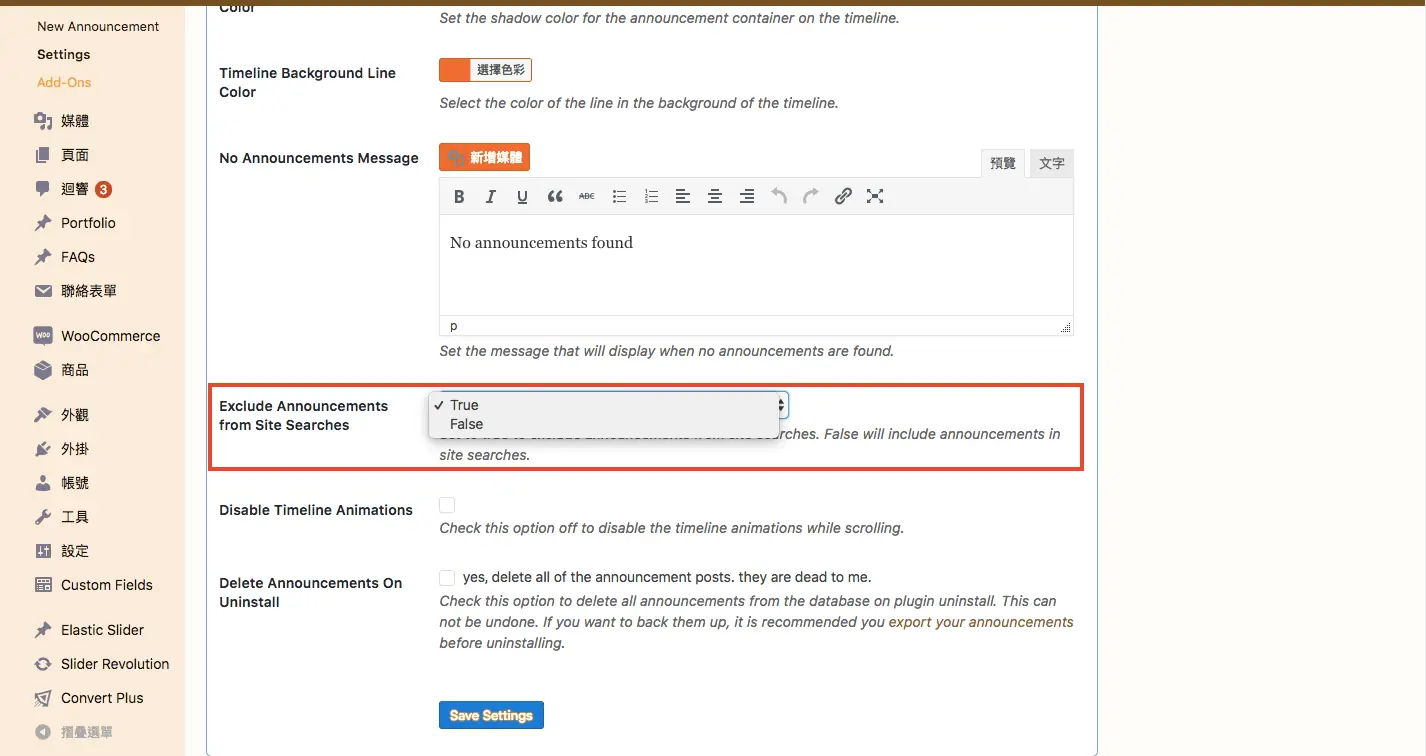1426x756 pixels.
Task: Insert or edit link icon
Action: 843,197
